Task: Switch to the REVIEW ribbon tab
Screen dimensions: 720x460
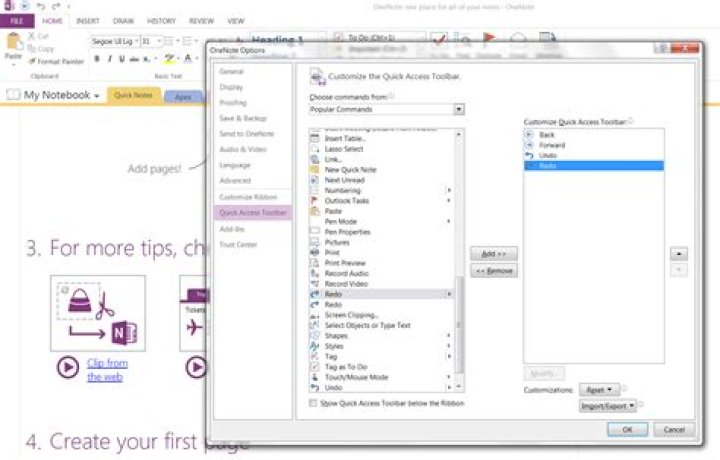Action: pyautogui.click(x=201, y=21)
